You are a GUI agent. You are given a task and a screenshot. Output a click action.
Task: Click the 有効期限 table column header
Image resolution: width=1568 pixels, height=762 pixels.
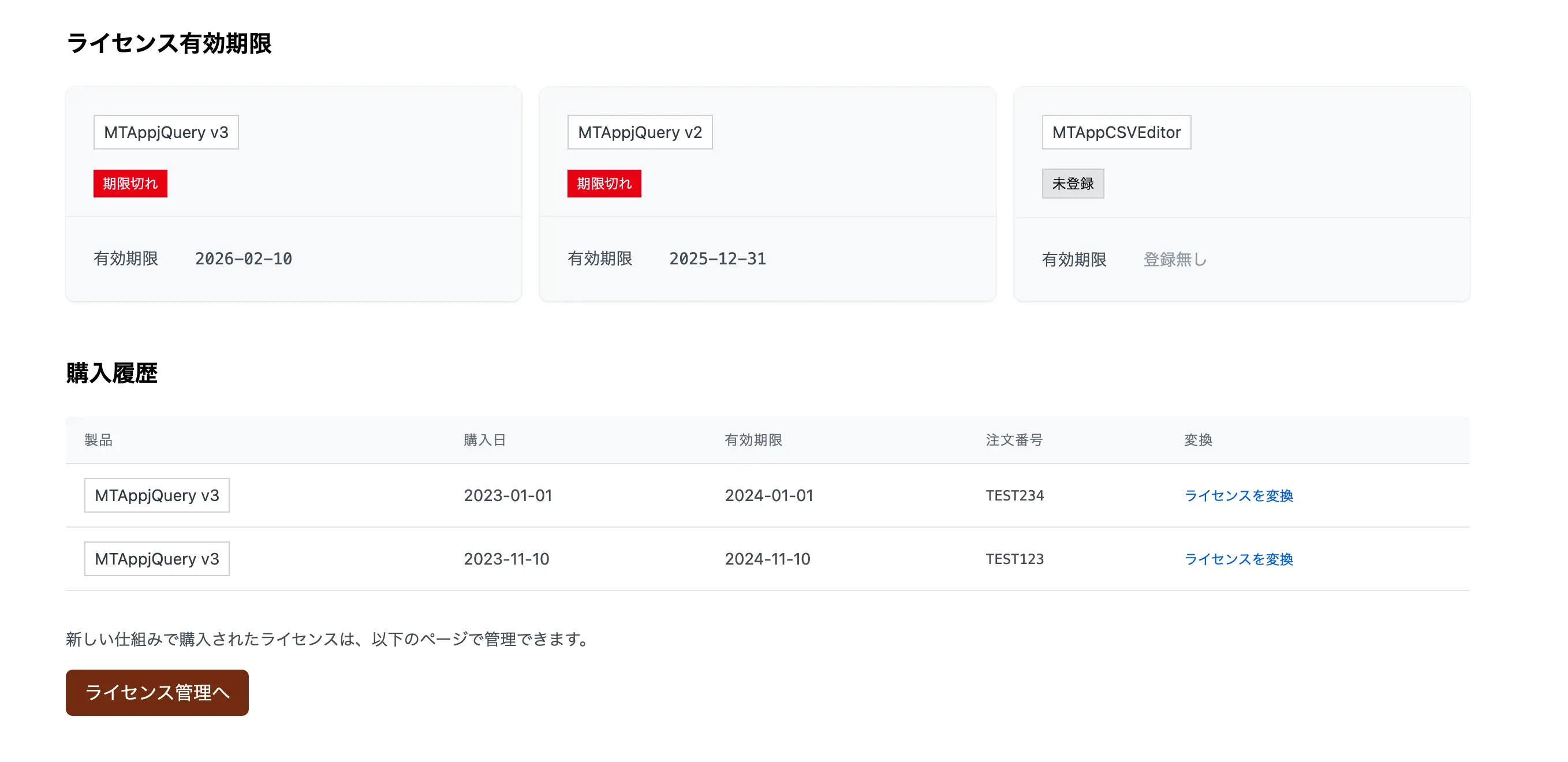click(x=753, y=440)
